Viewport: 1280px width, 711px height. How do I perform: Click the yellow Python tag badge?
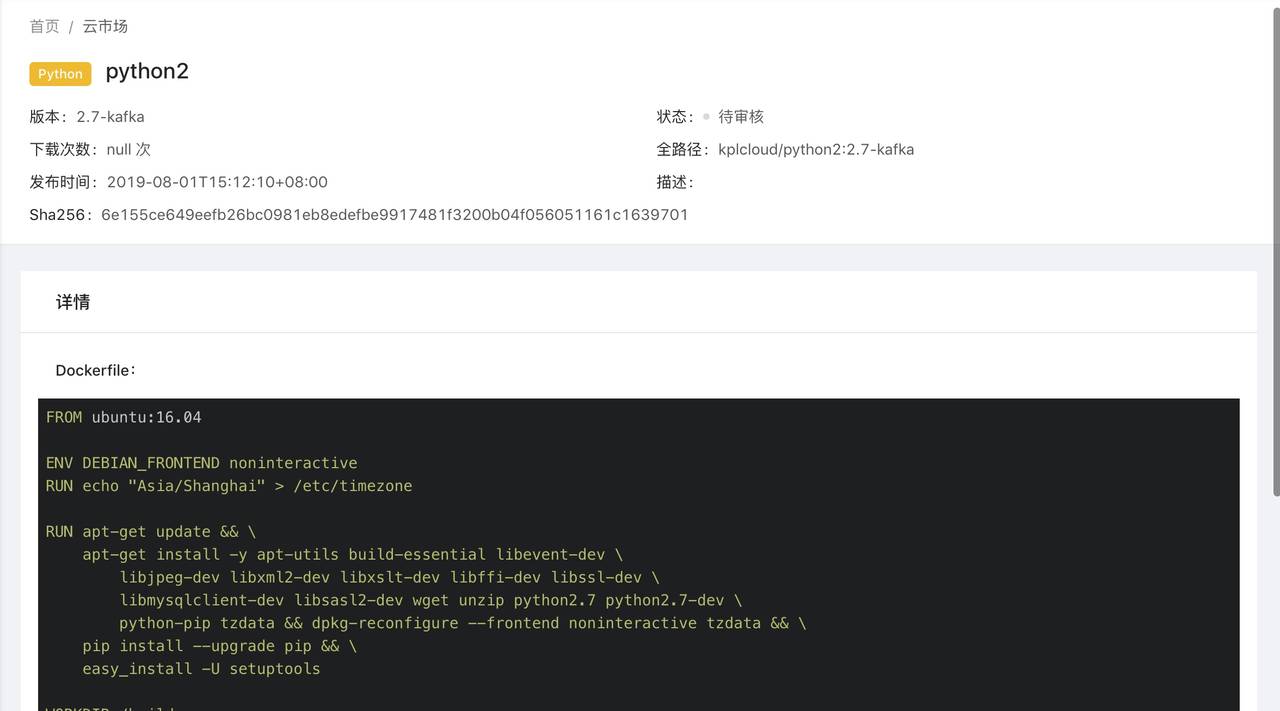point(60,74)
